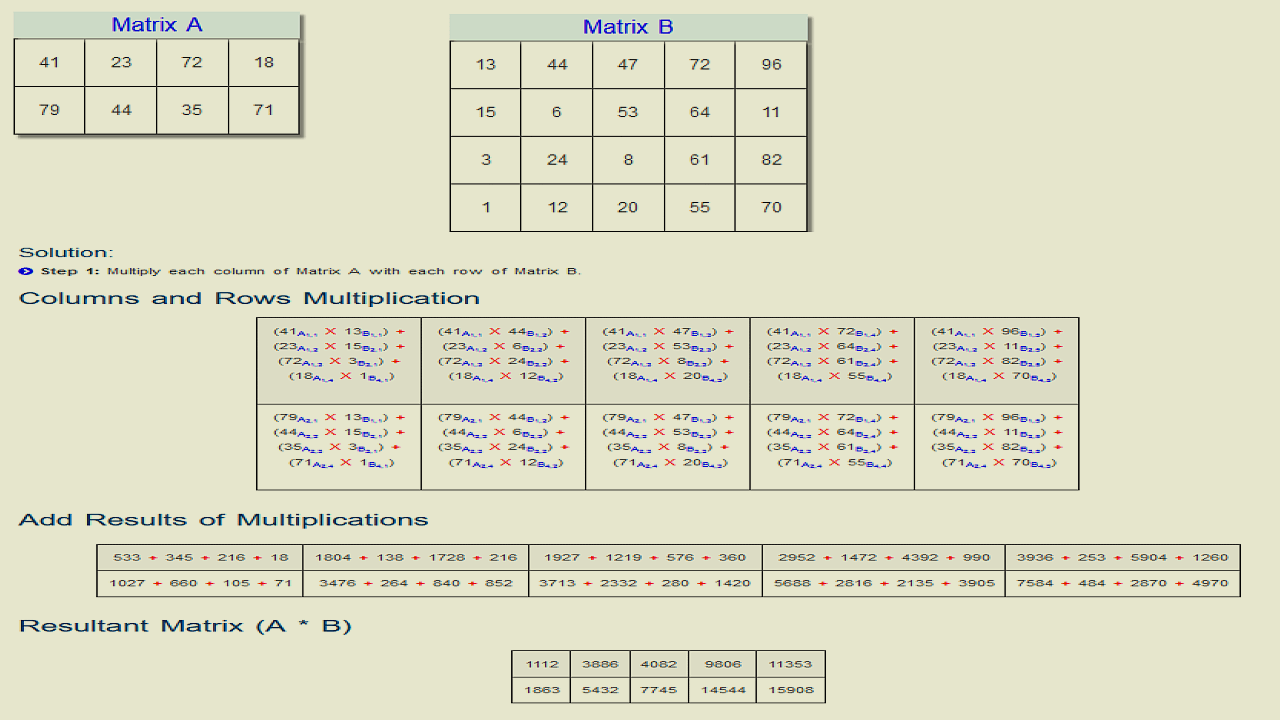1280x720 pixels.
Task: Click cell 35 in Matrix A
Action: (x=192, y=110)
